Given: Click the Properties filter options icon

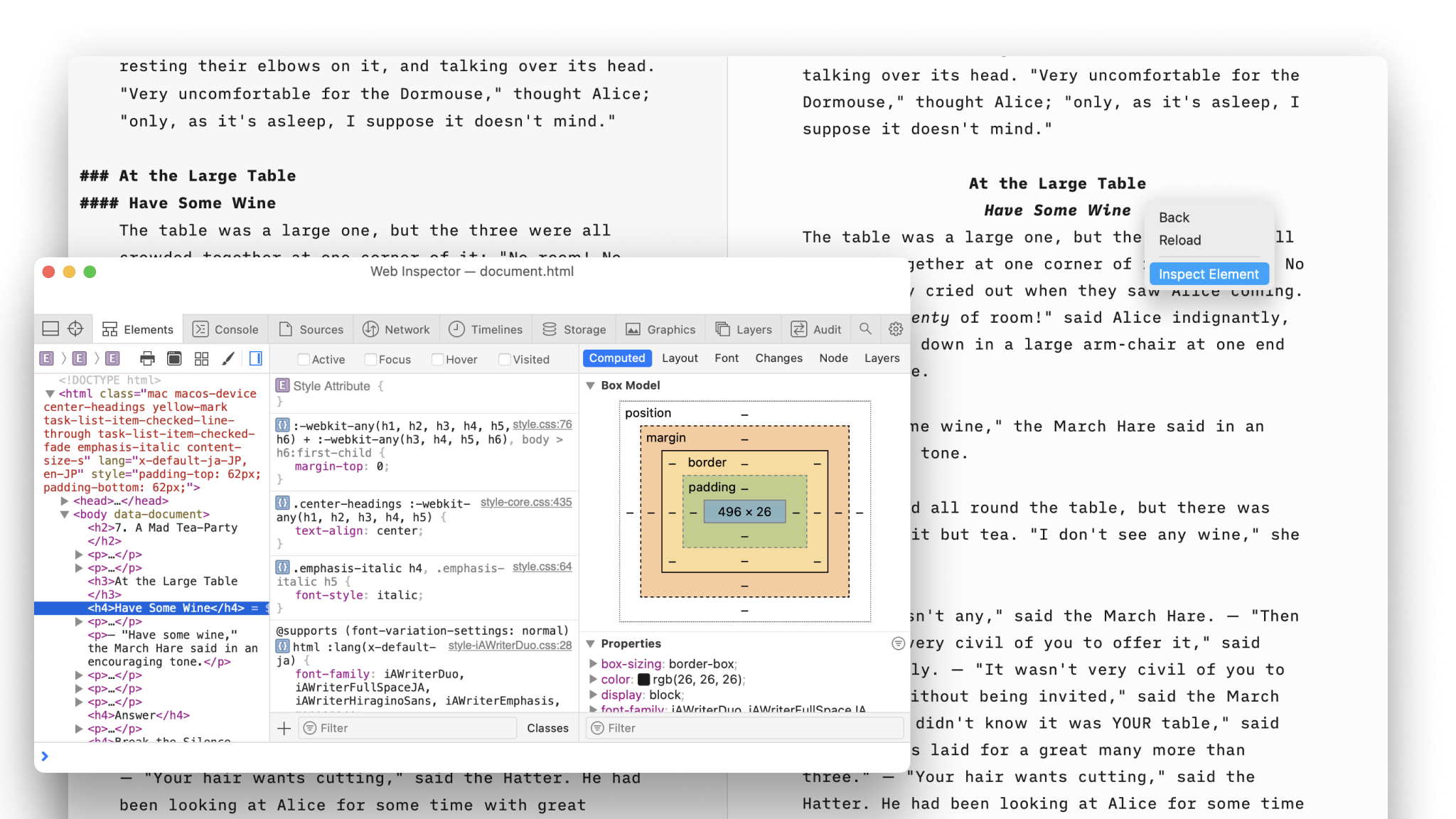Looking at the screenshot, I should [x=898, y=643].
